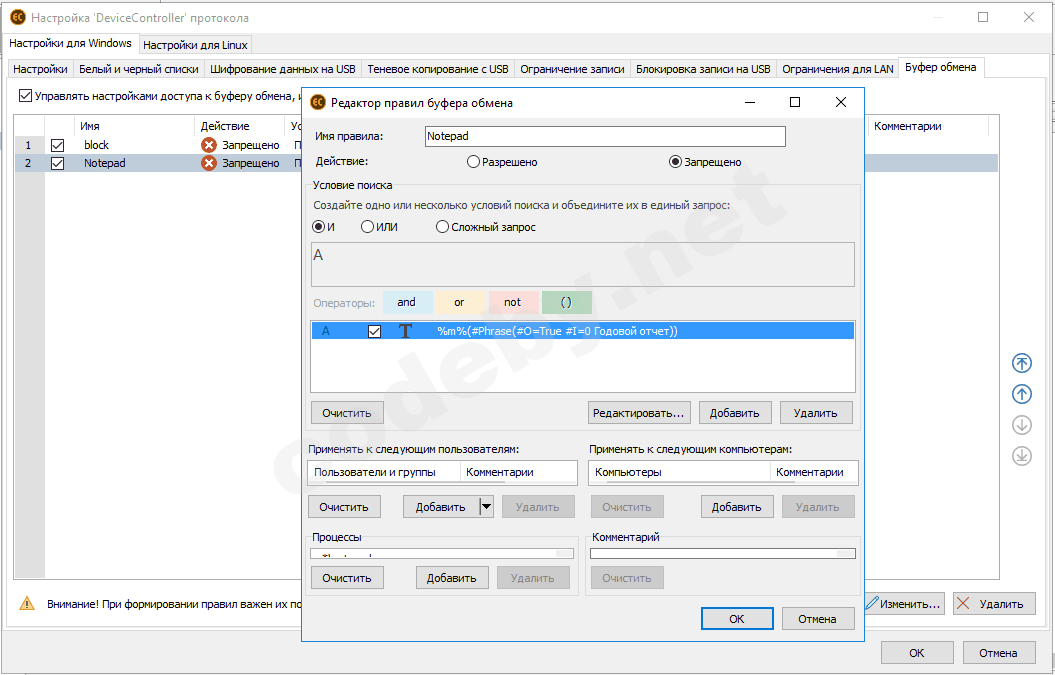Click Отмена in rule editor dialog
The width and height of the screenshot is (1055, 675).
[x=817, y=618]
